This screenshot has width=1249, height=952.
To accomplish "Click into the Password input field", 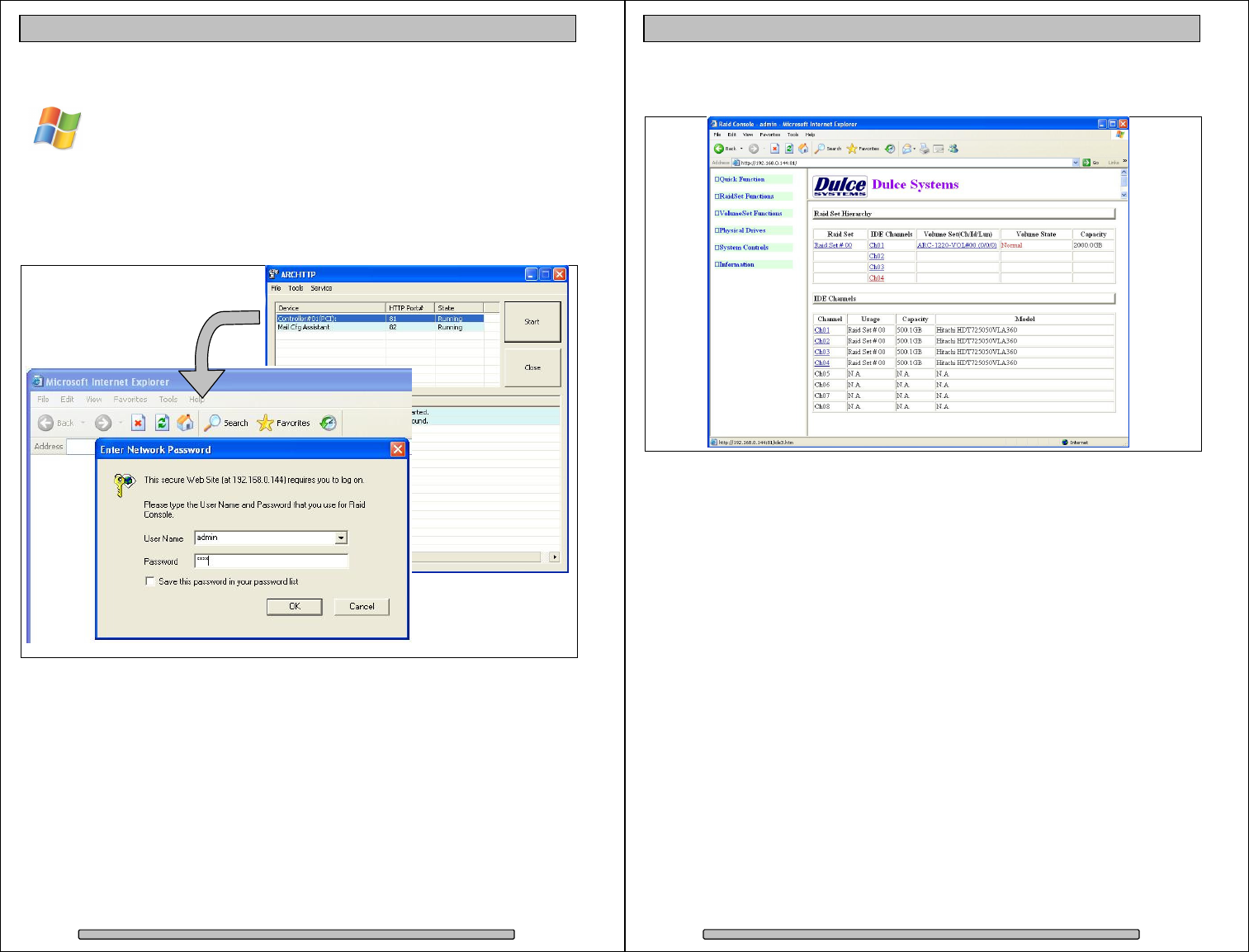I will tap(272, 561).
